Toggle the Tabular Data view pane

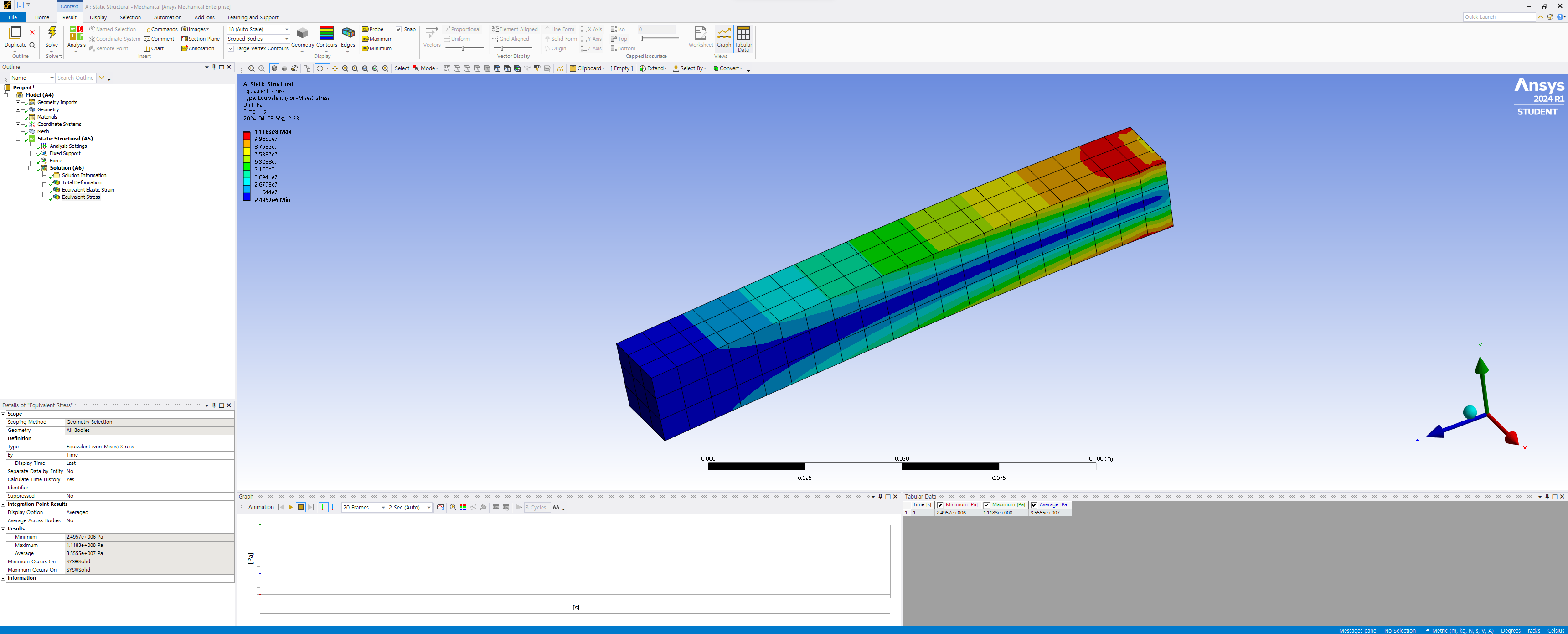pos(743,38)
